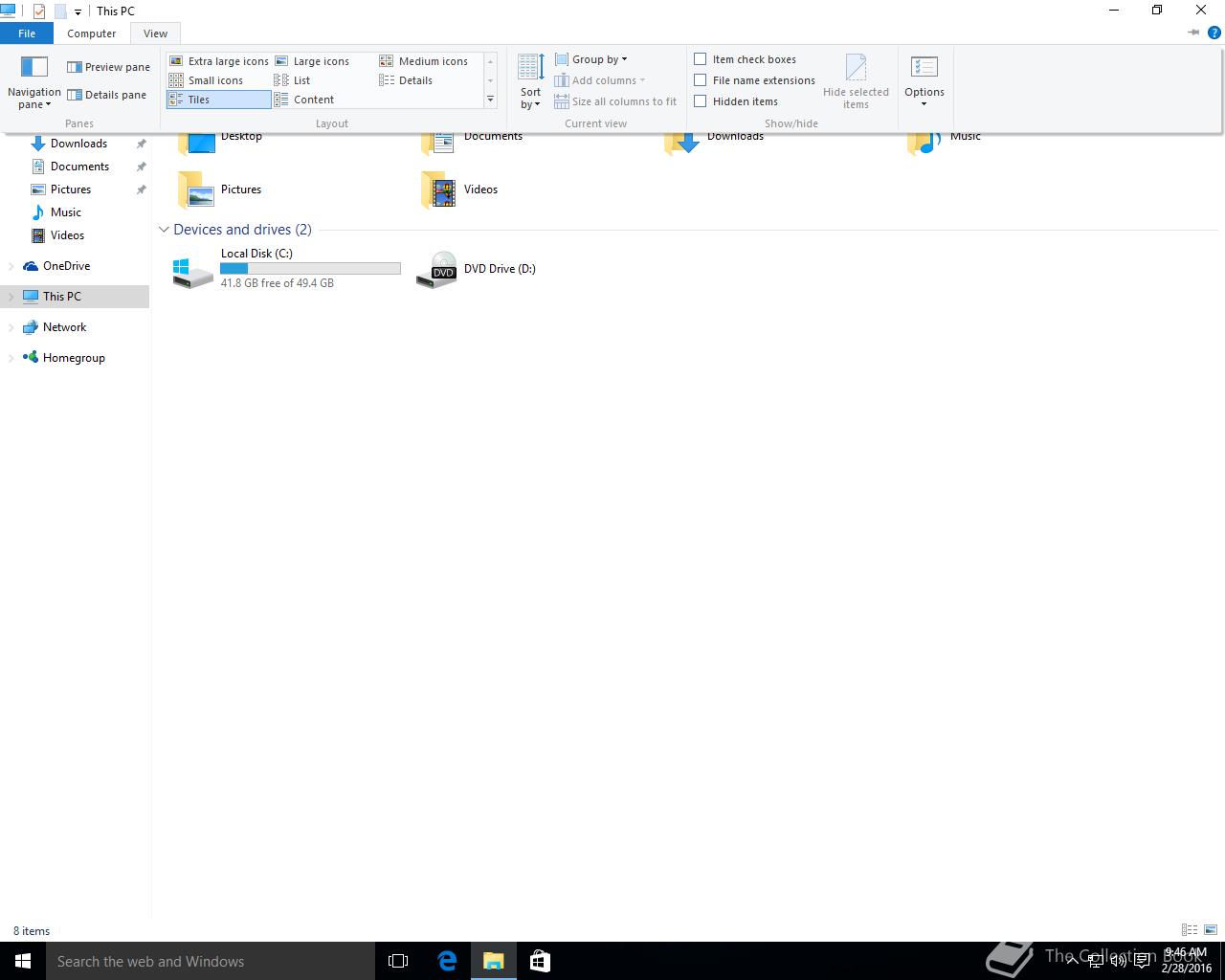1225x980 pixels.
Task: Open Downloads in navigation pane
Action: [78, 144]
